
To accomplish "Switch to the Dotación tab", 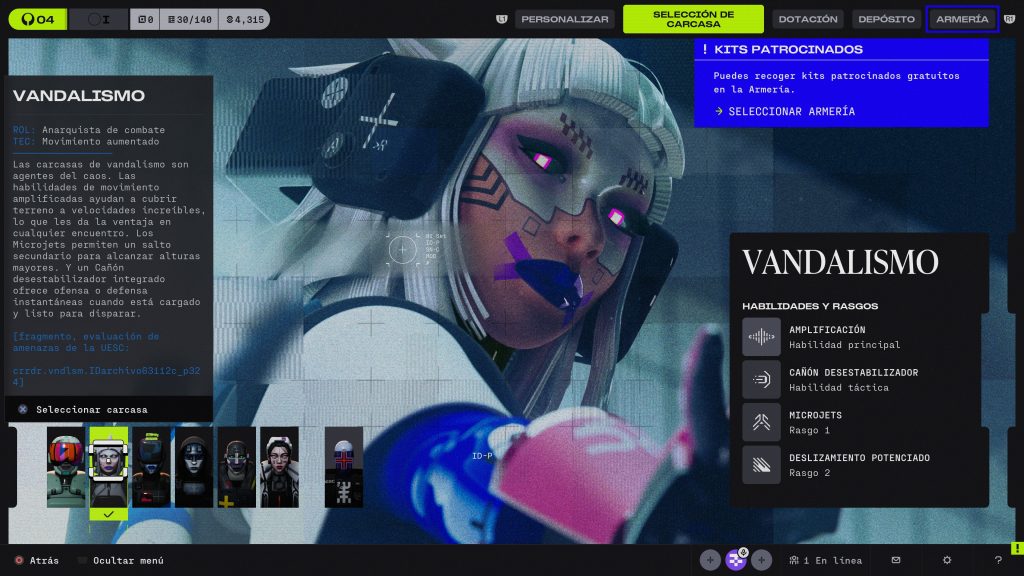I will (808, 19).
